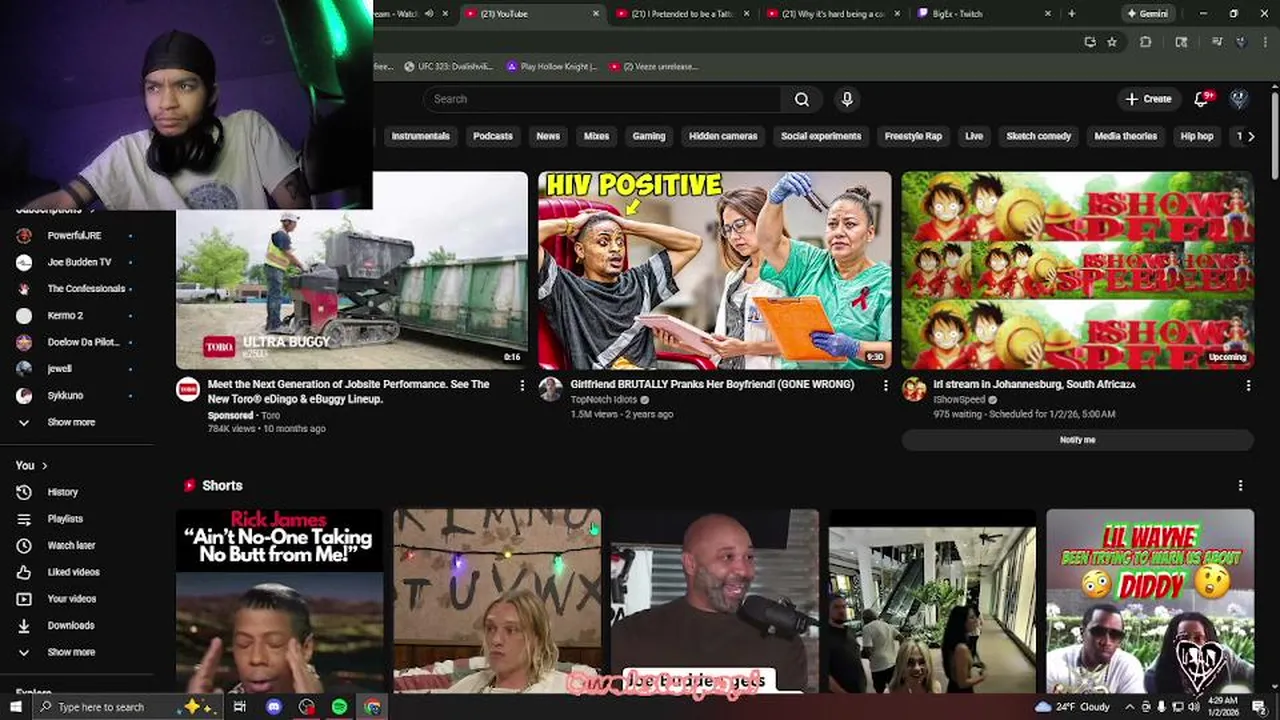Expand Show more under subscriptions
This screenshot has height=720, width=1280.
pos(70,422)
